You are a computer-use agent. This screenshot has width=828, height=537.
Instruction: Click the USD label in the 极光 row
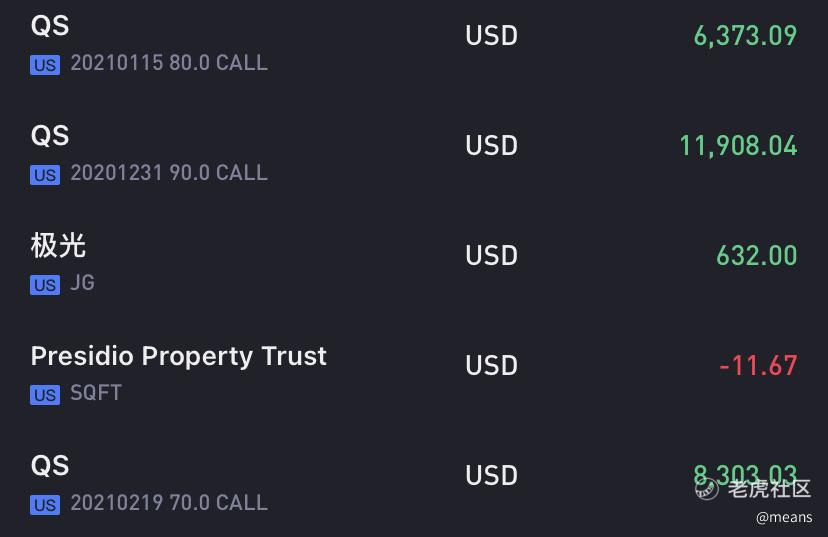tap(491, 256)
